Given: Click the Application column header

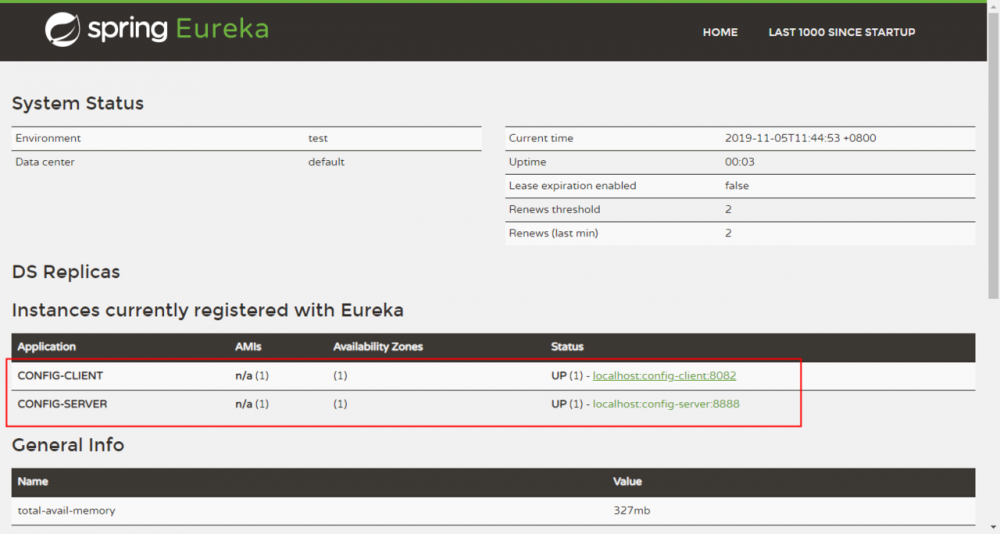Looking at the screenshot, I should (47, 346).
